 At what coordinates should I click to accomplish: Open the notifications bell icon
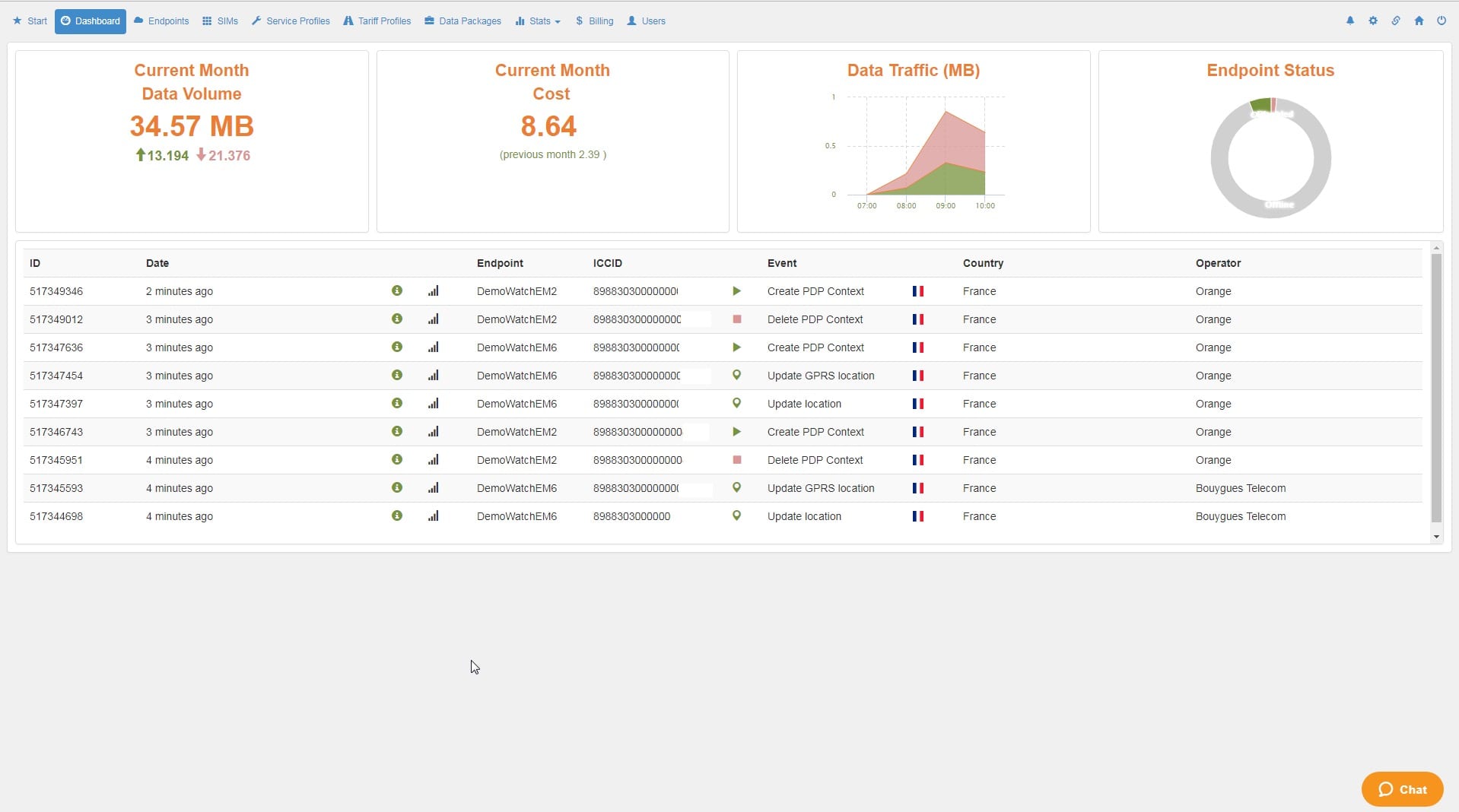1350,21
